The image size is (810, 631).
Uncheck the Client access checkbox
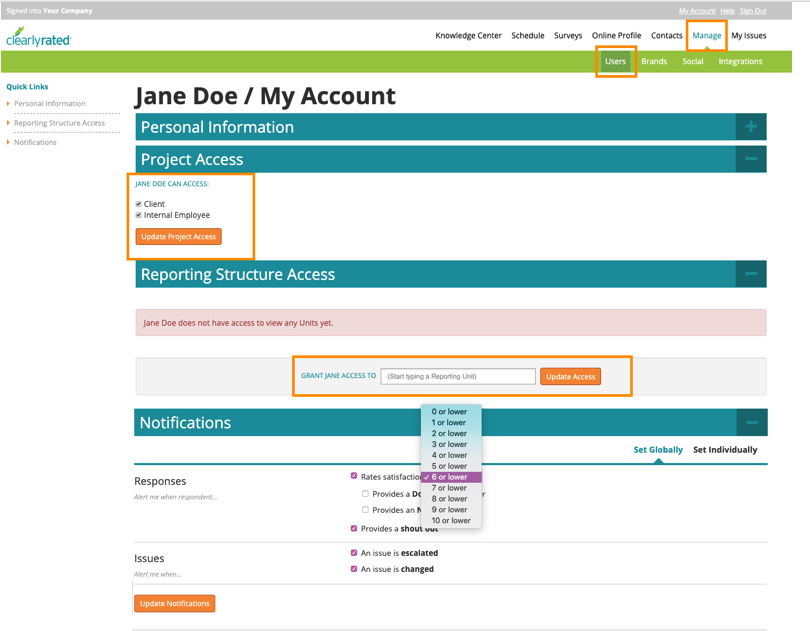click(x=138, y=203)
